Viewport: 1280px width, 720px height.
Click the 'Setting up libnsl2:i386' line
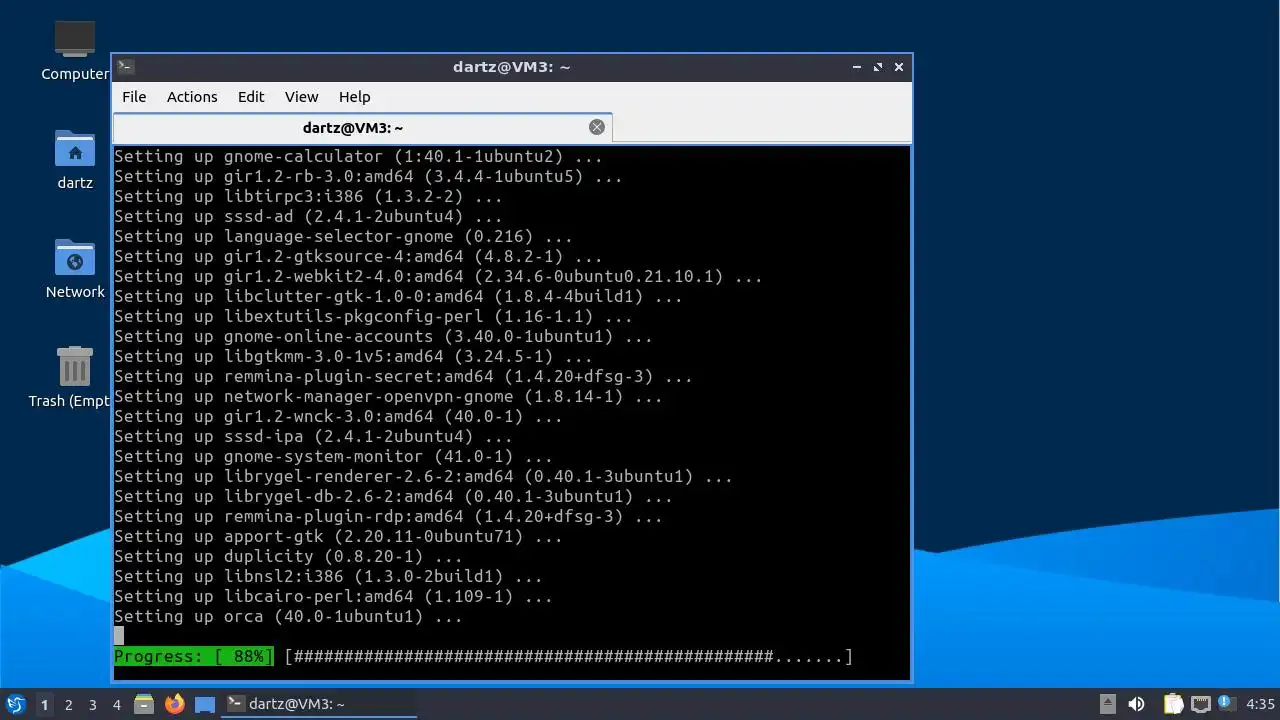coord(328,576)
